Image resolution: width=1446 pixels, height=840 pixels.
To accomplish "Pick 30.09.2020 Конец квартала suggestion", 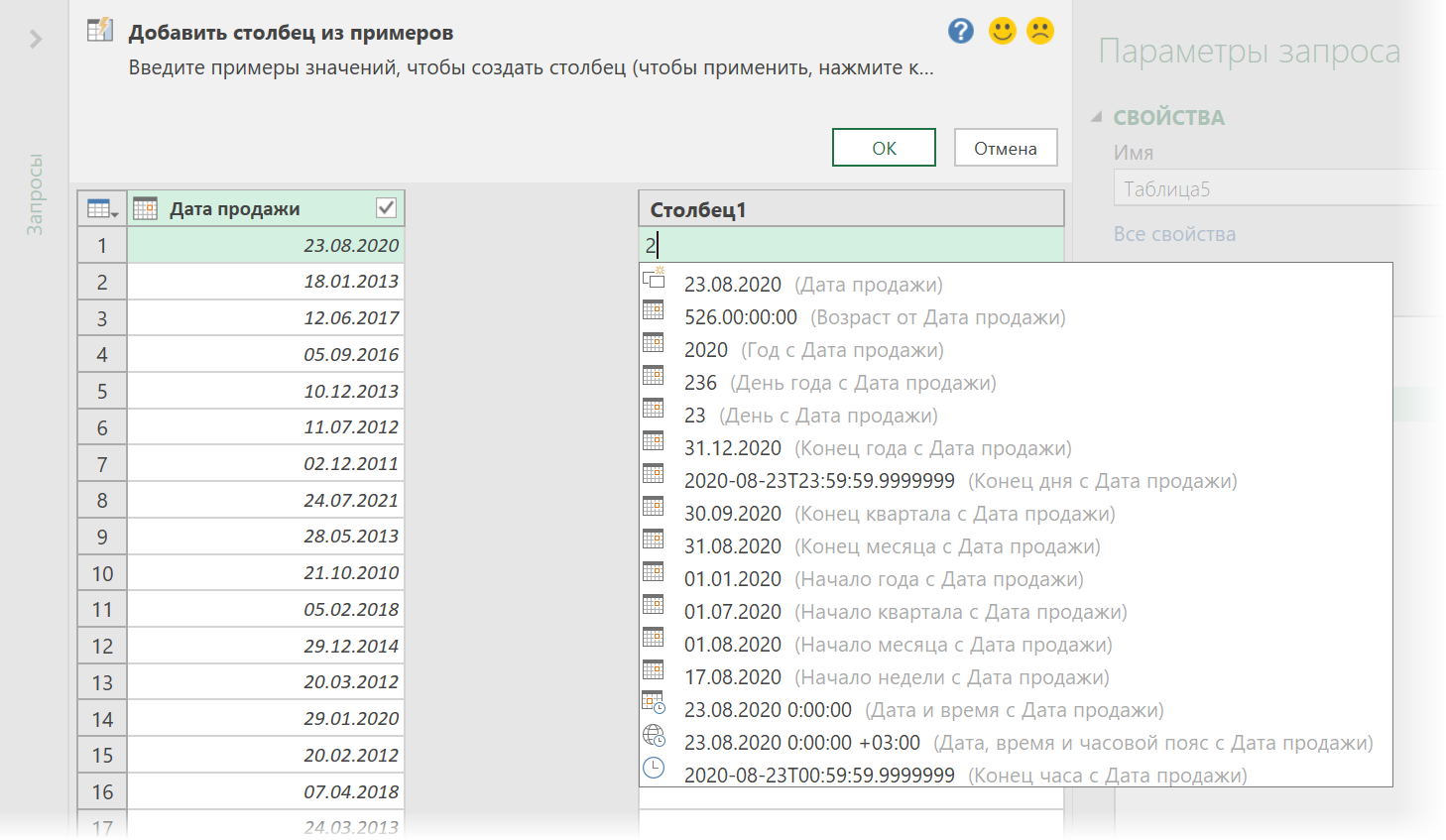I will pyautogui.click(x=1016, y=514).
